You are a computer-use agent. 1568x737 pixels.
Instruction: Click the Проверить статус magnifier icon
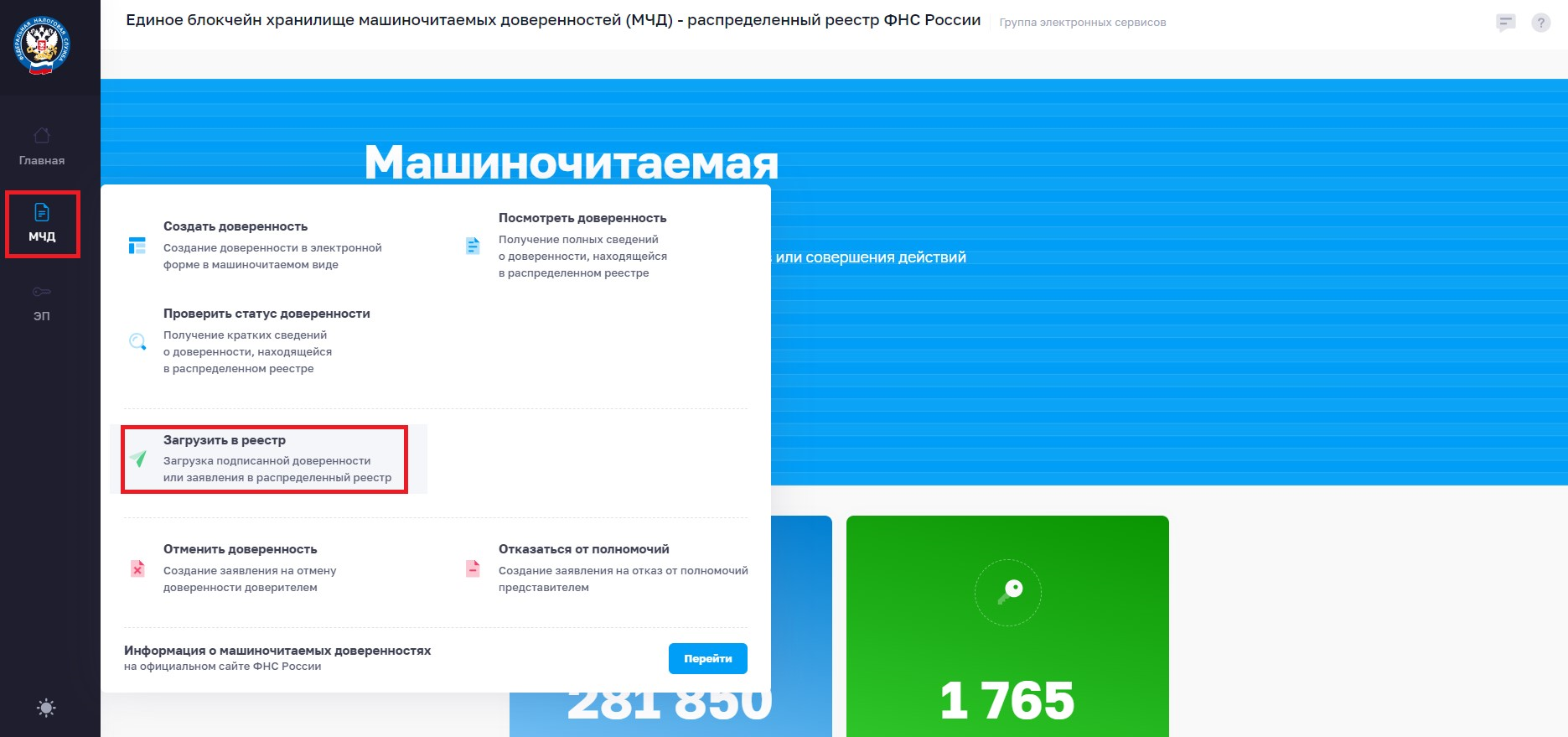(x=137, y=341)
